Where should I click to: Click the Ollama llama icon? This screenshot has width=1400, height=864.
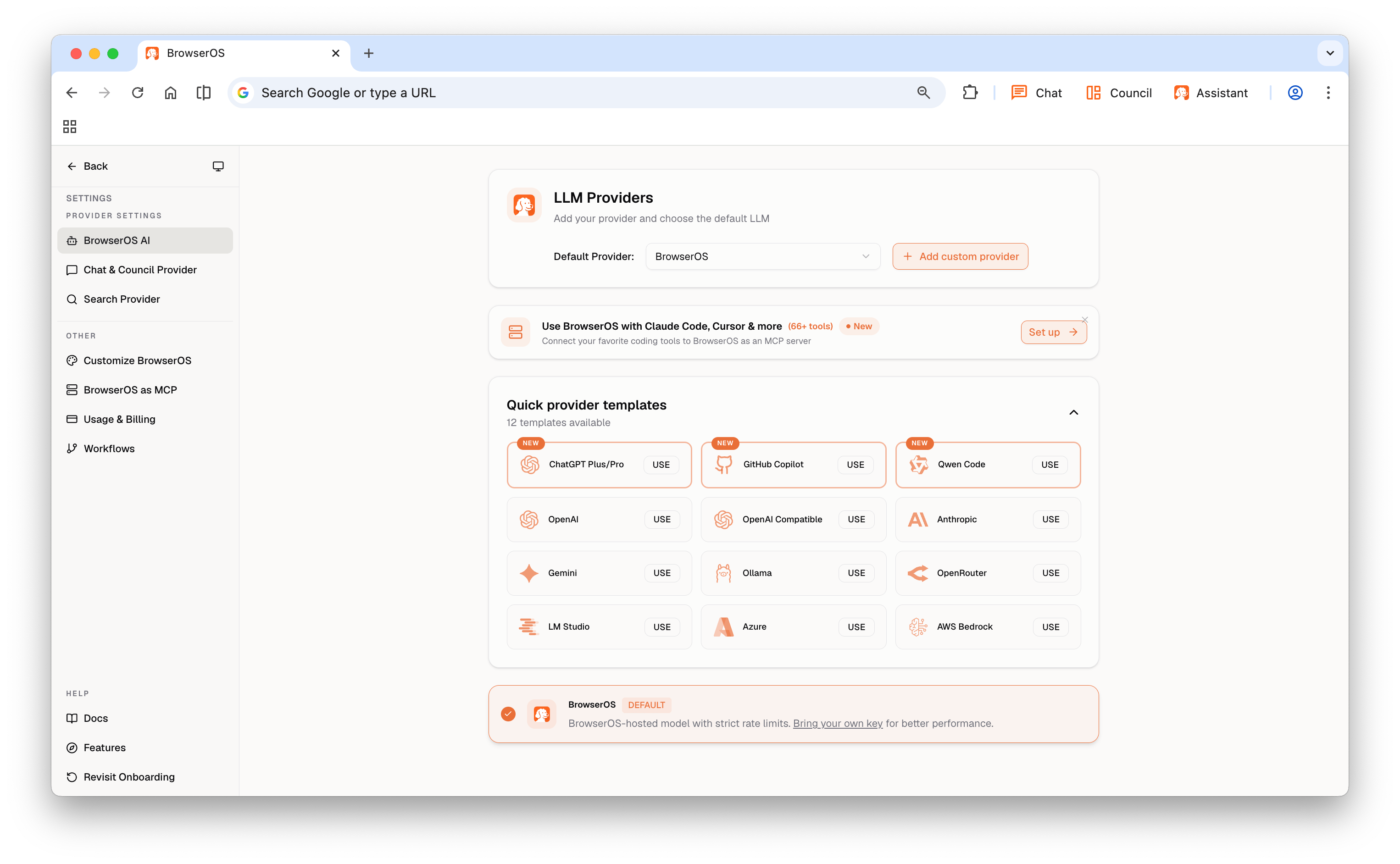[x=723, y=573]
